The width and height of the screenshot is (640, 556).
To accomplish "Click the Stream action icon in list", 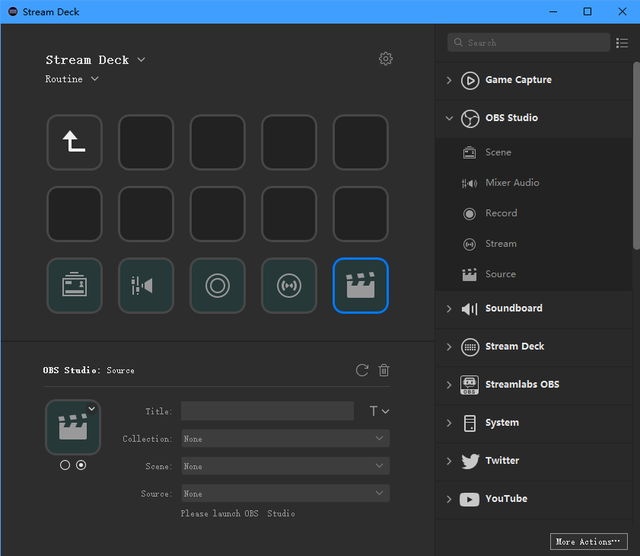I will (x=469, y=244).
